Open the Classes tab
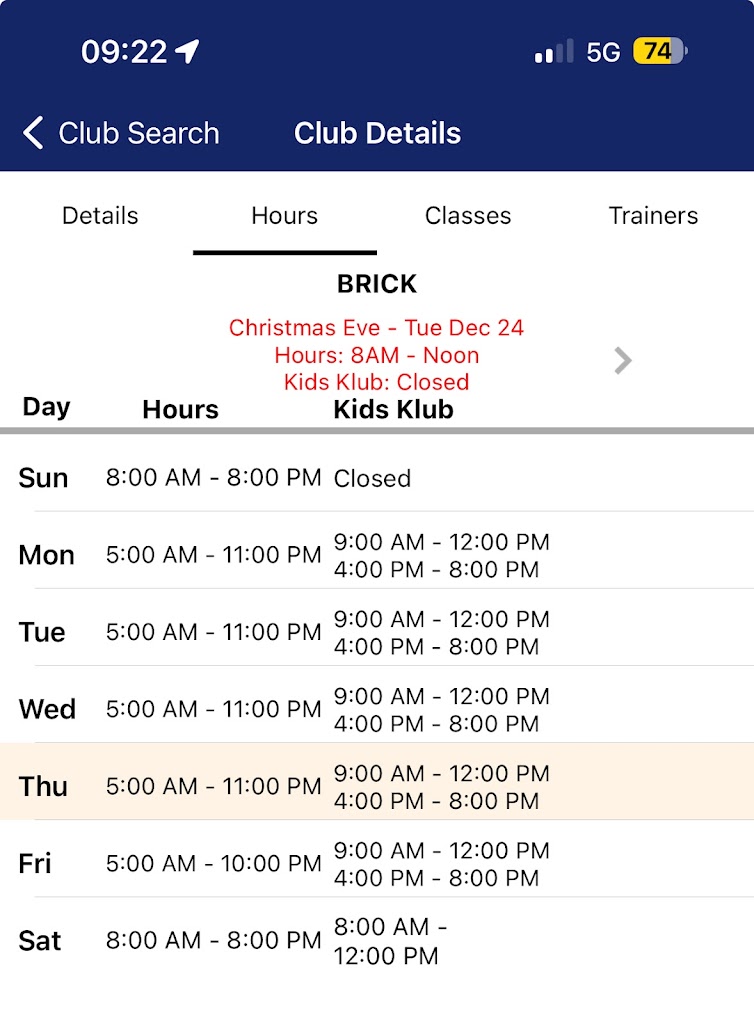The height and width of the screenshot is (1024, 754). [x=467, y=216]
